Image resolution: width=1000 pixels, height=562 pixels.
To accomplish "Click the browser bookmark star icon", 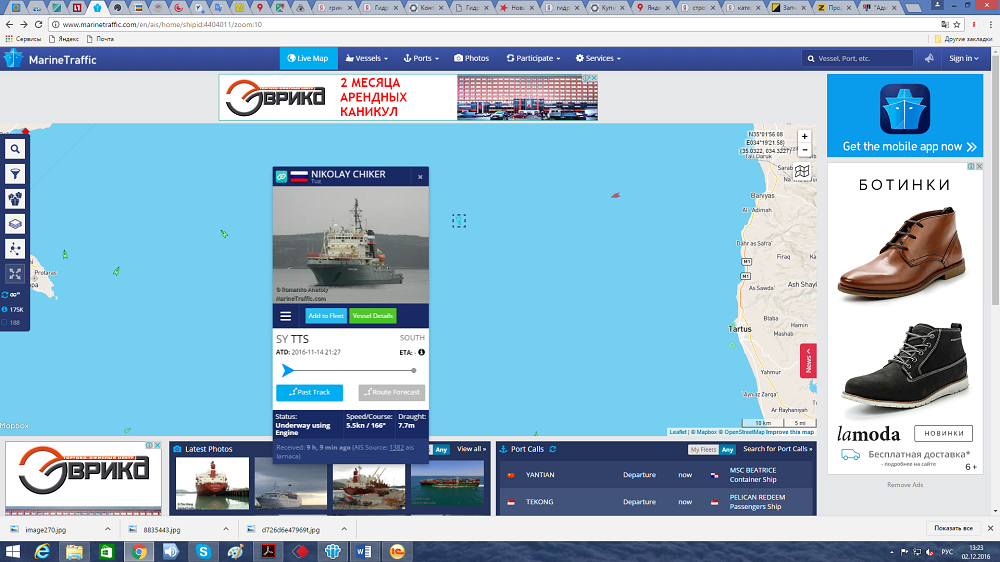I will (x=957, y=24).
